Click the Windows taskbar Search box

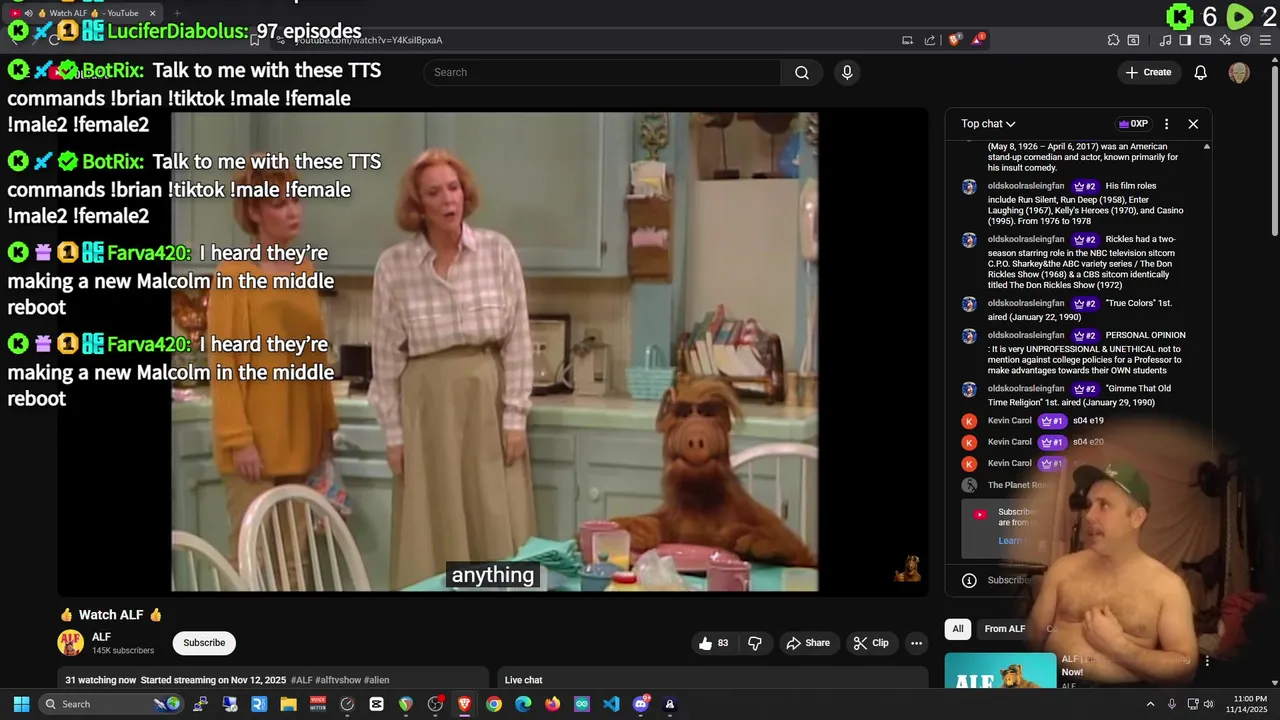pos(110,704)
